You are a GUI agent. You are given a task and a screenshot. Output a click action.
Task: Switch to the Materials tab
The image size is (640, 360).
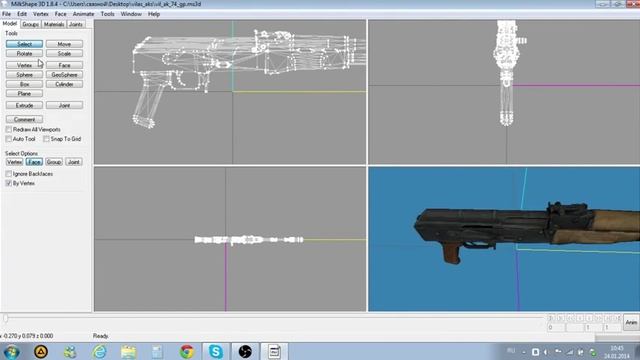click(54, 24)
